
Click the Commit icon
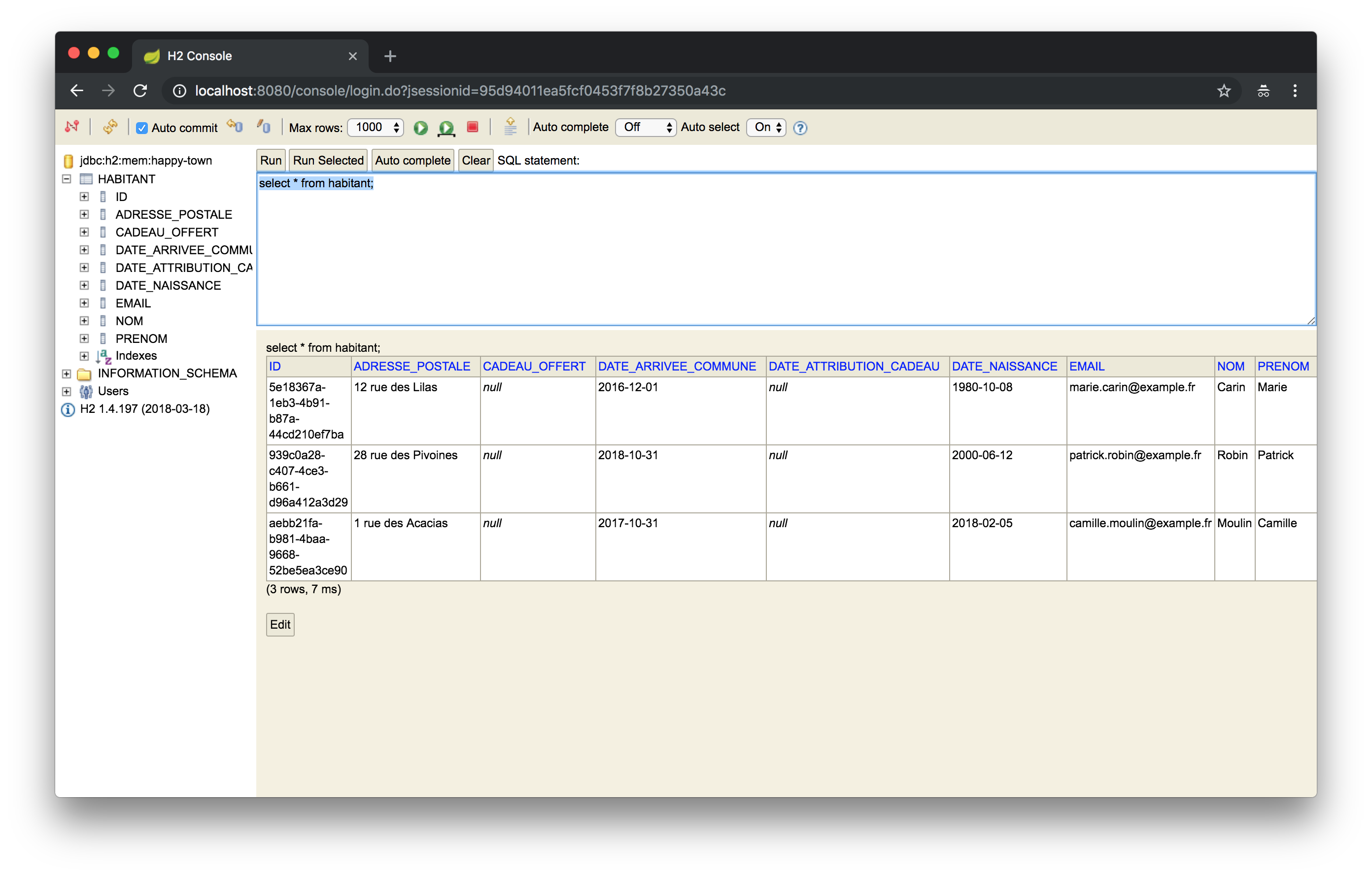(263, 127)
